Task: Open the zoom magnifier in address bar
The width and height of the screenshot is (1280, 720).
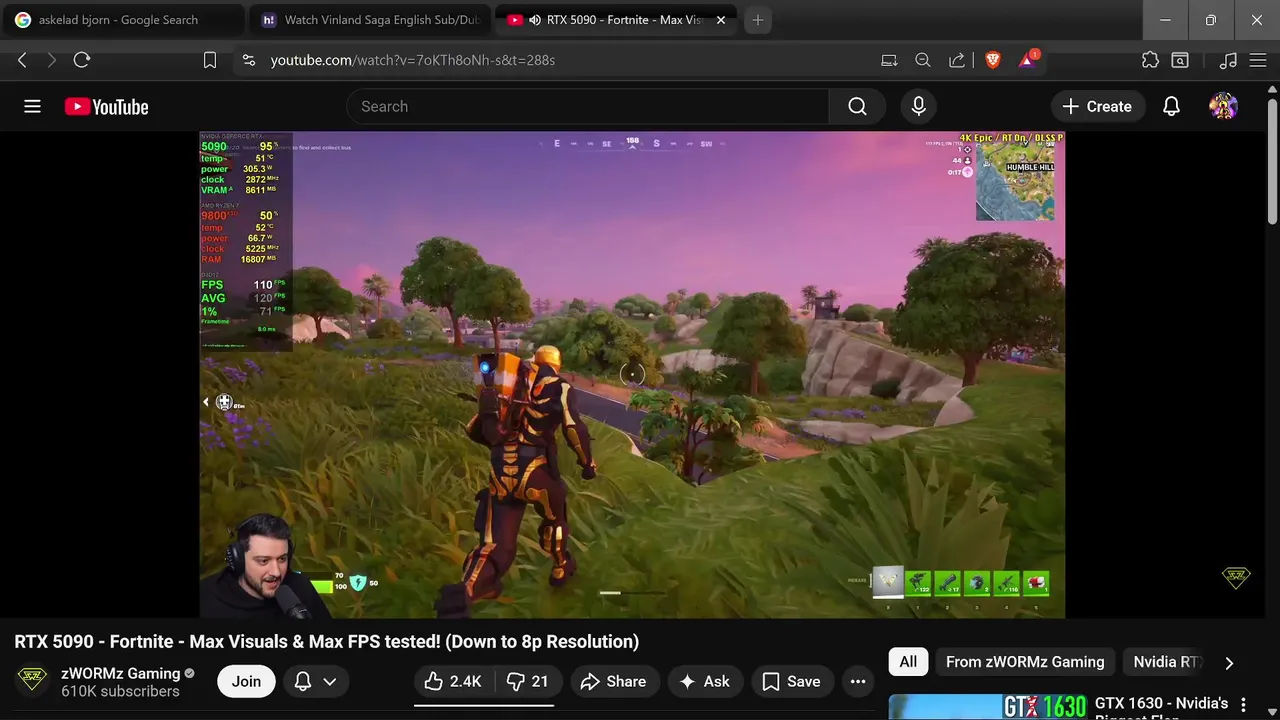Action: (x=923, y=60)
